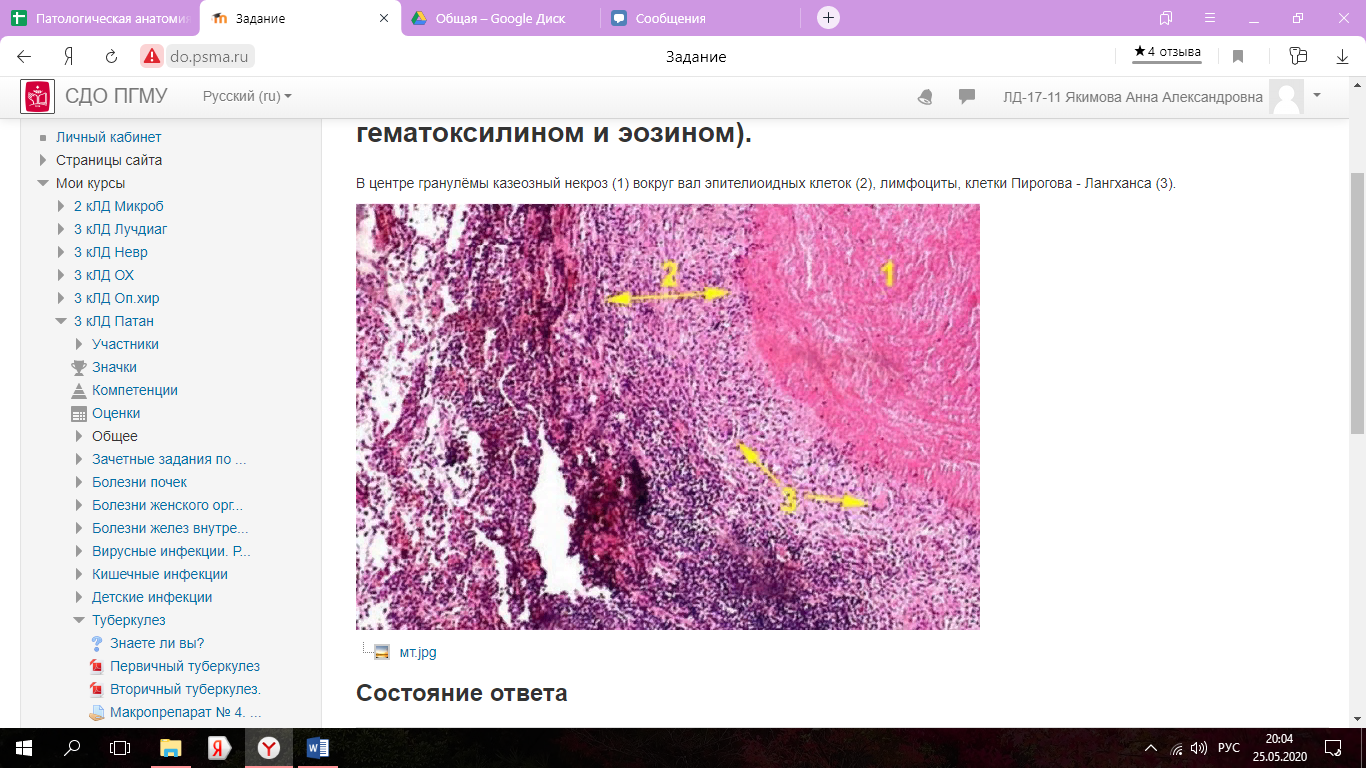This screenshot has width=1366, height=768.
Task: Open the new tab plus button
Action: pyautogui.click(x=828, y=18)
